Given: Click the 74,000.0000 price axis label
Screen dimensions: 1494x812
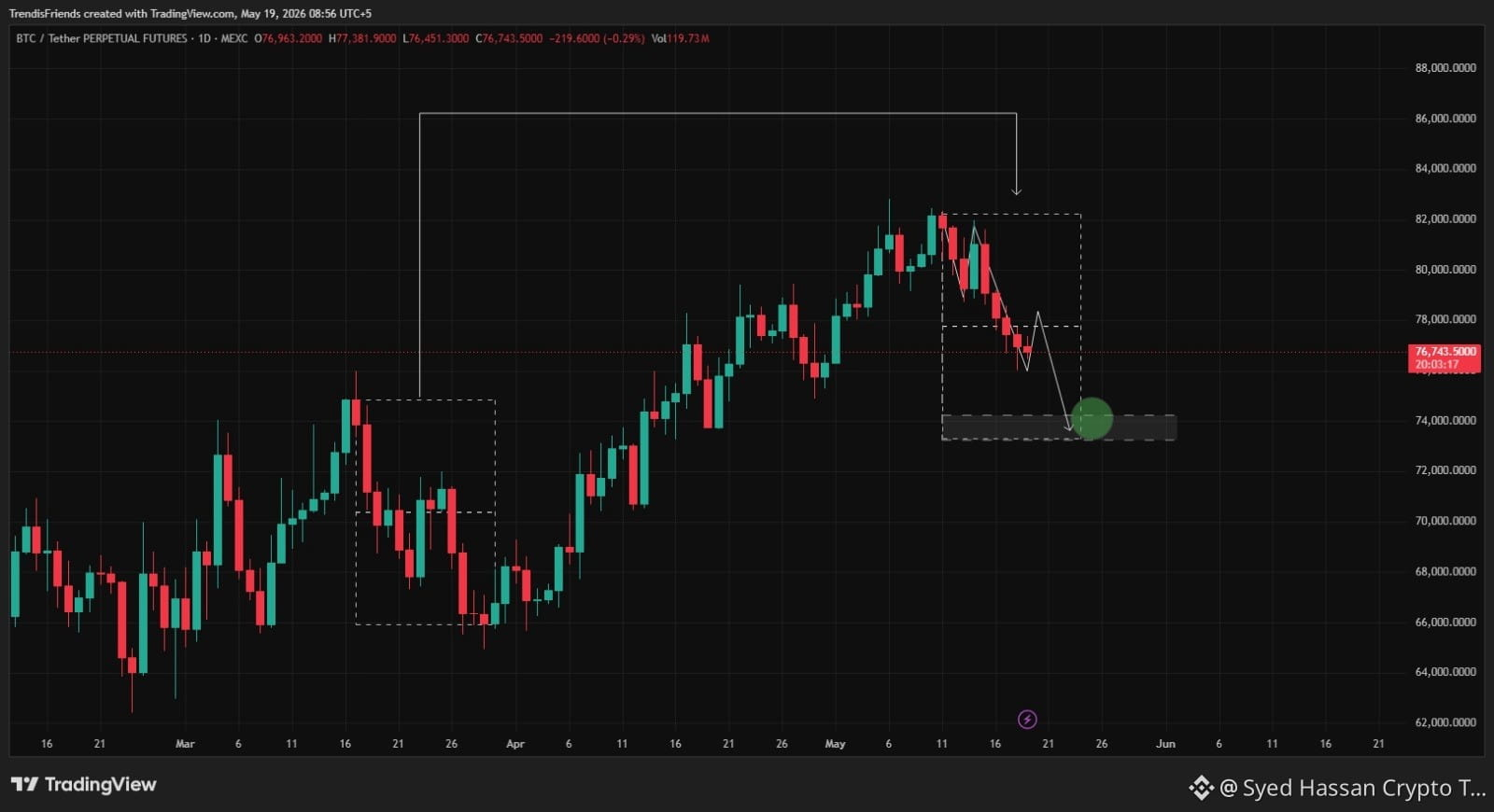Looking at the screenshot, I should (x=1445, y=421).
